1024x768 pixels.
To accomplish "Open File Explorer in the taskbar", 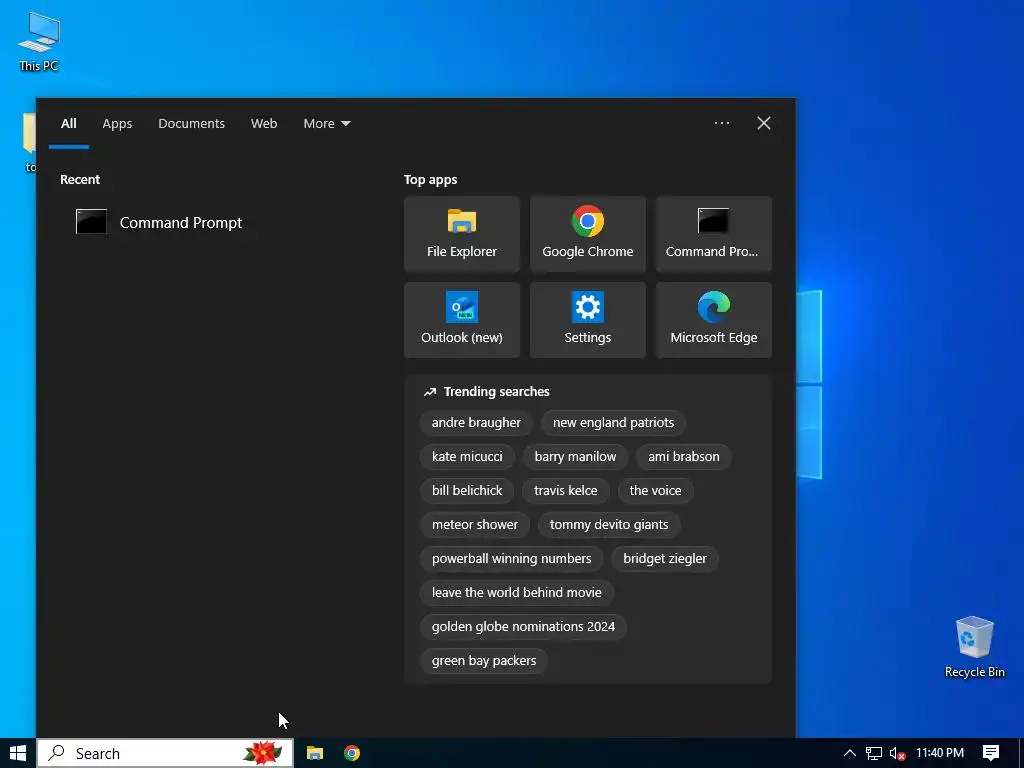I will click(315, 753).
